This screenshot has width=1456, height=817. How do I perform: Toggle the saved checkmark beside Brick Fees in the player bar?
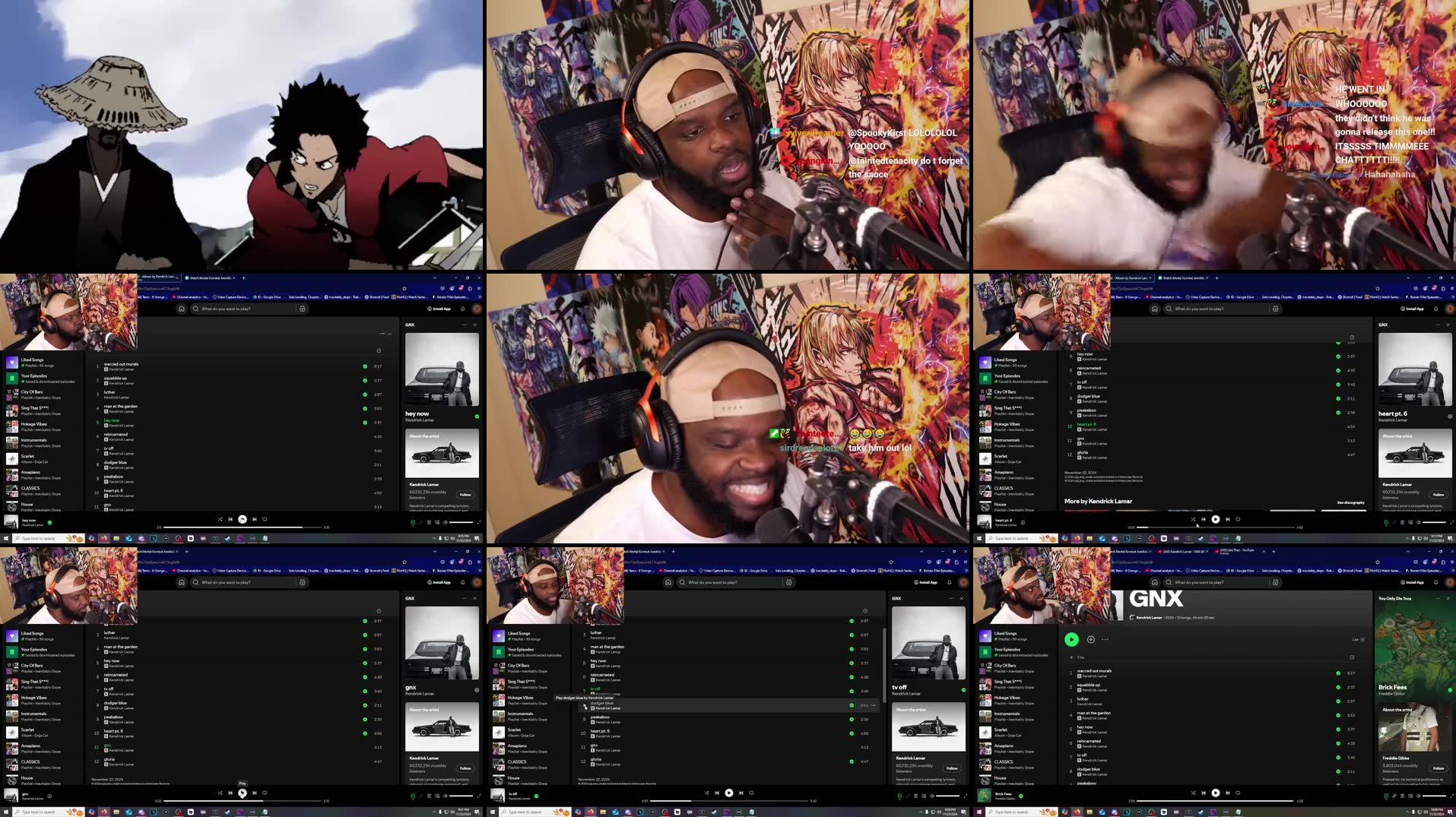tap(1020, 796)
